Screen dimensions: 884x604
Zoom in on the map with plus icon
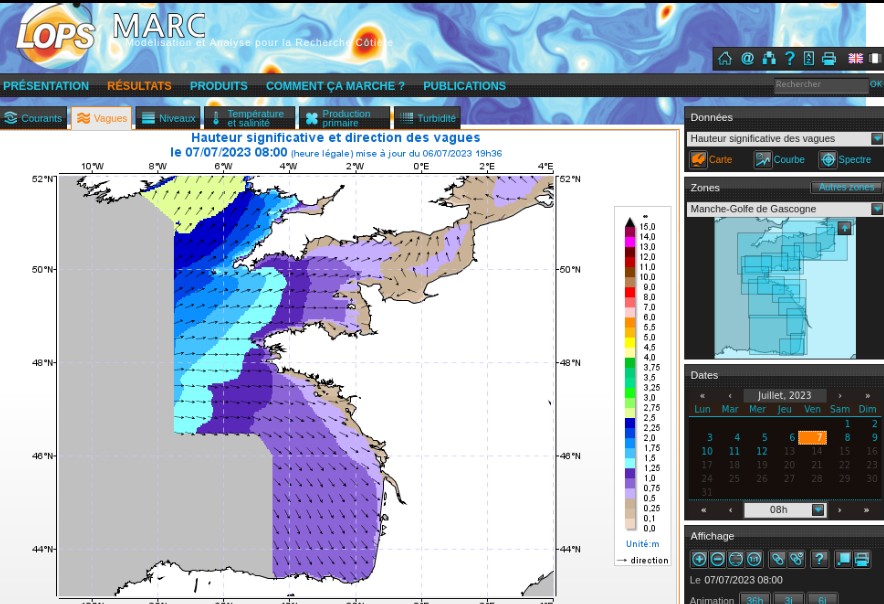[699, 559]
